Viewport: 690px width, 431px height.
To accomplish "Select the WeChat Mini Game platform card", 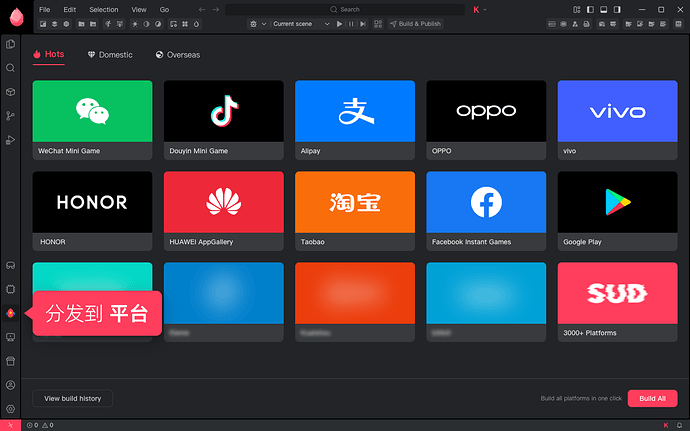I will pyautogui.click(x=92, y=120).
